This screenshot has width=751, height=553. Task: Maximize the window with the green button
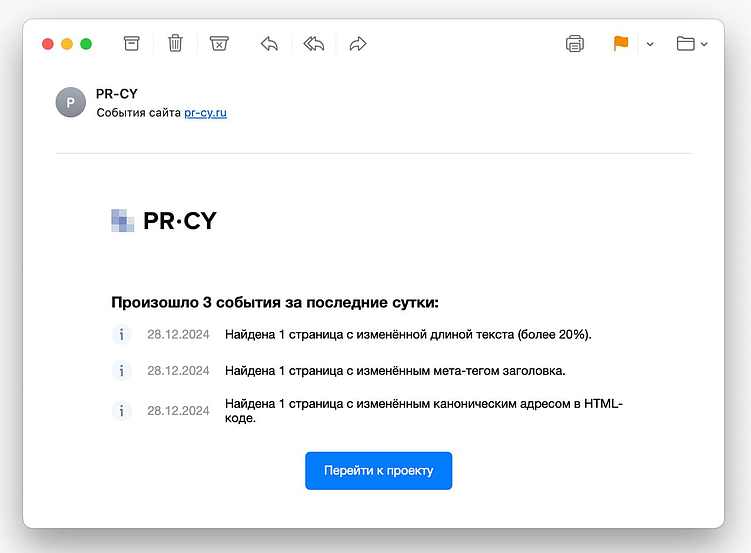click(x=86, y=44)
